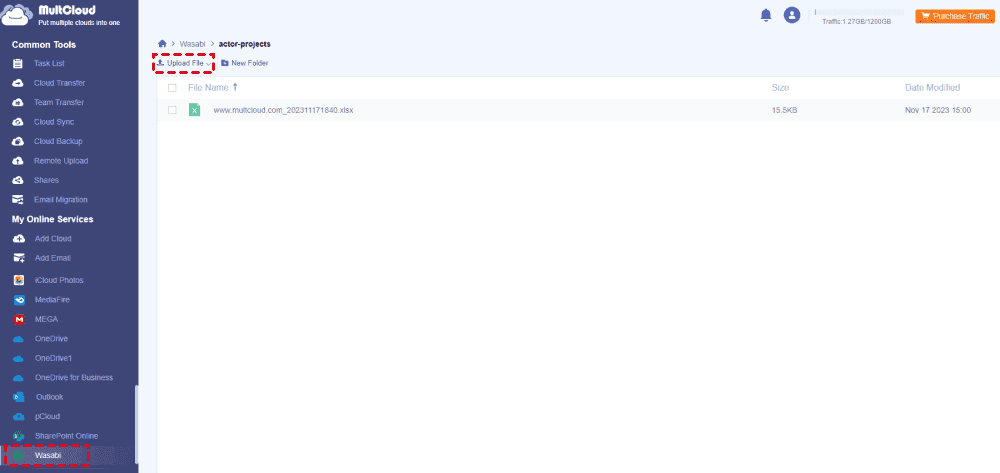Sort by Size column header
Screen dimensions: 1000x473
coord(780,87)
